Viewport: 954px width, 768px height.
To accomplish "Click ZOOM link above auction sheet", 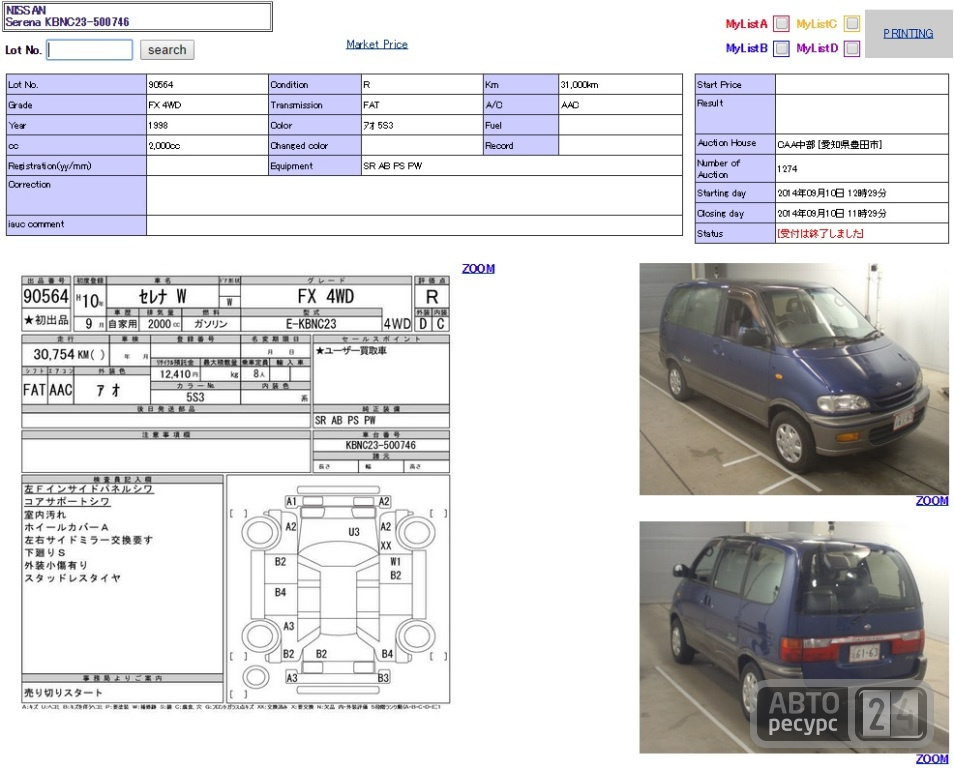I will (478, 268).
